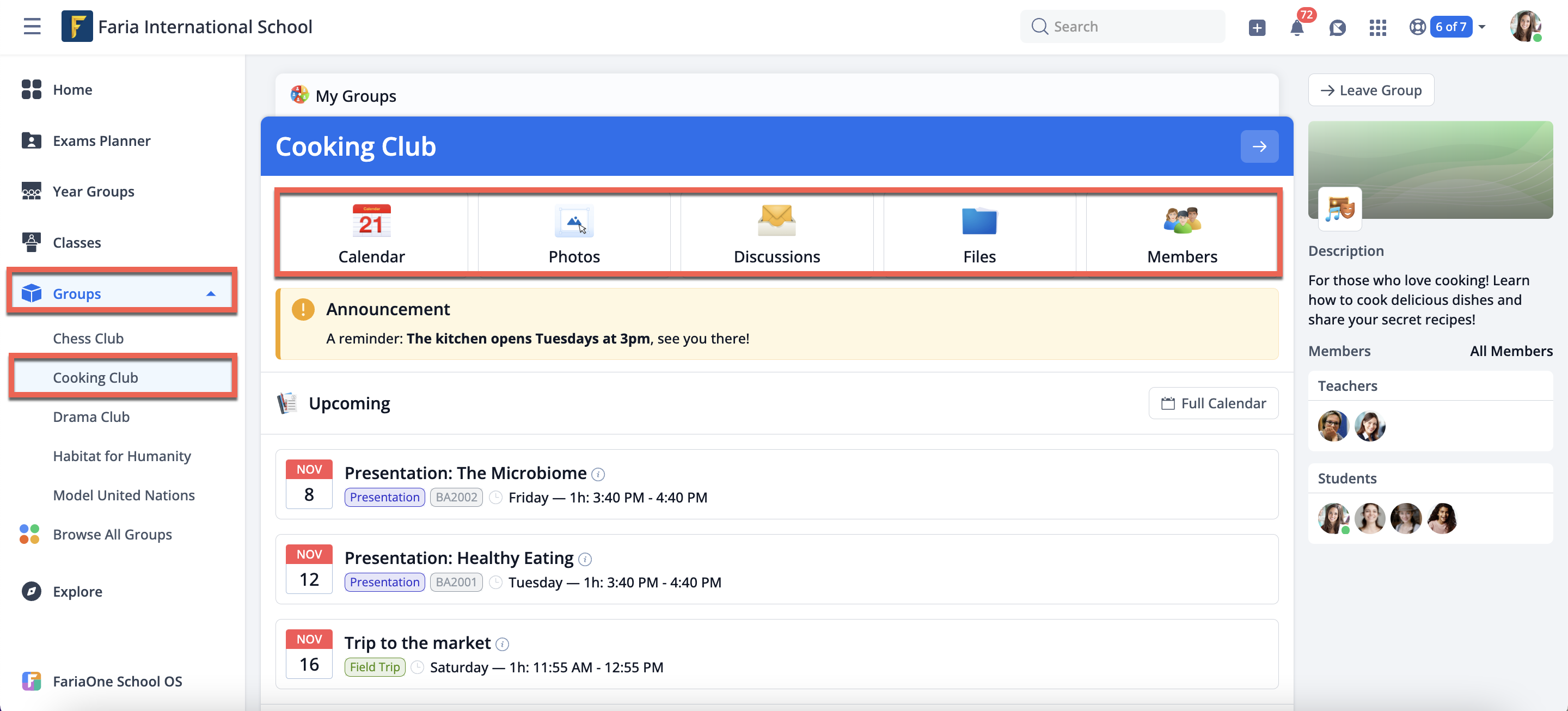This screenshot has height=711, width=1568.
Task: Open Drama Club group
Action: [x=91, y=417]
